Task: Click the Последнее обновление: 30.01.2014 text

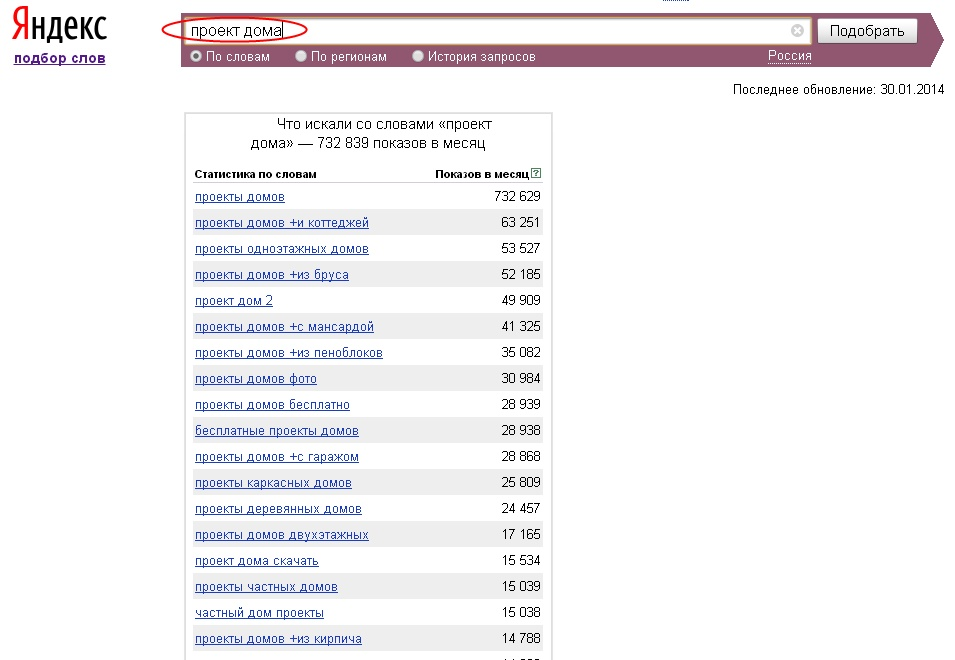Action: coord(838,90)
